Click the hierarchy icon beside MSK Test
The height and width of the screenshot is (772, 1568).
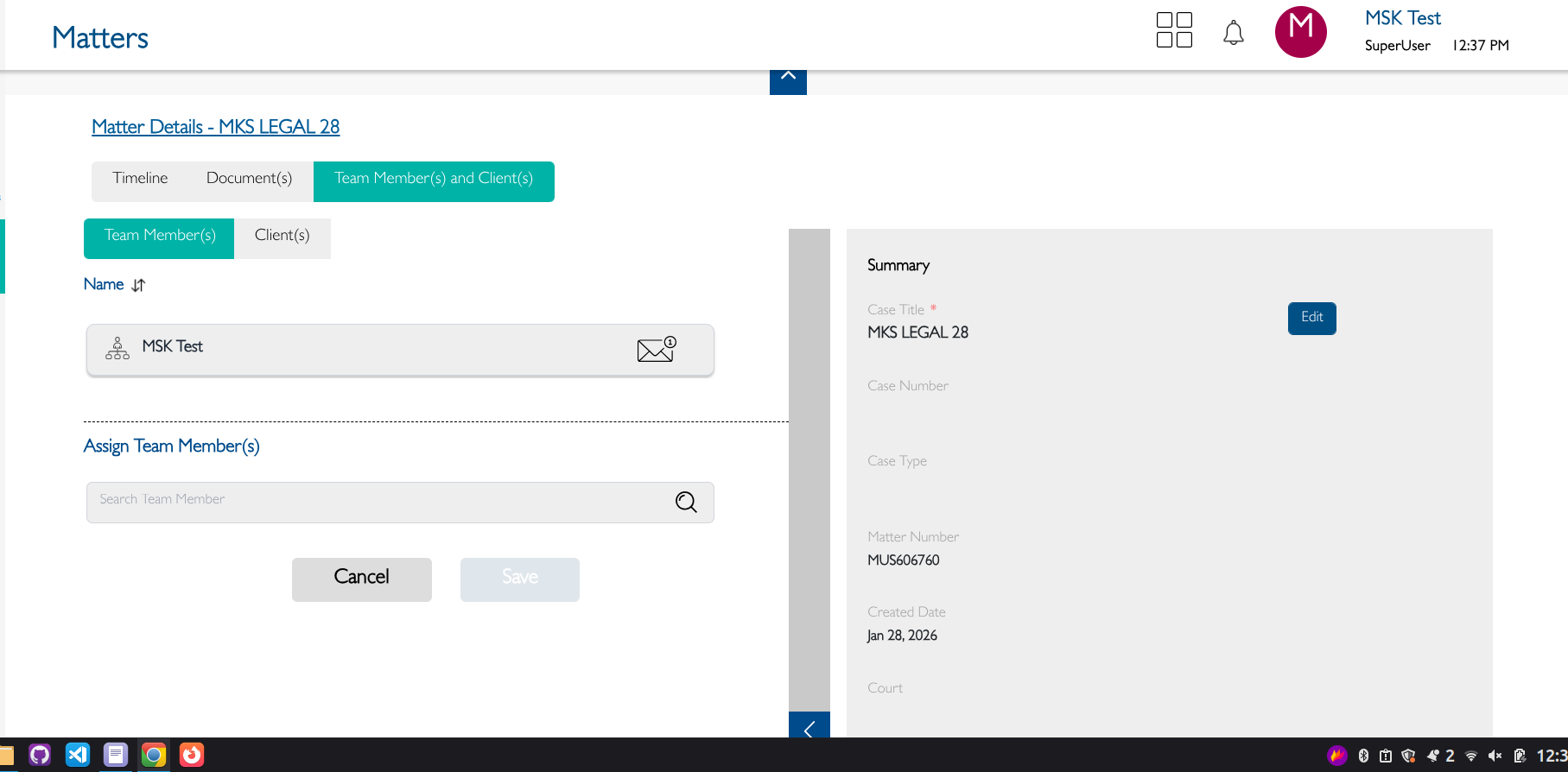pyautogui.click(x=117, y=348)
